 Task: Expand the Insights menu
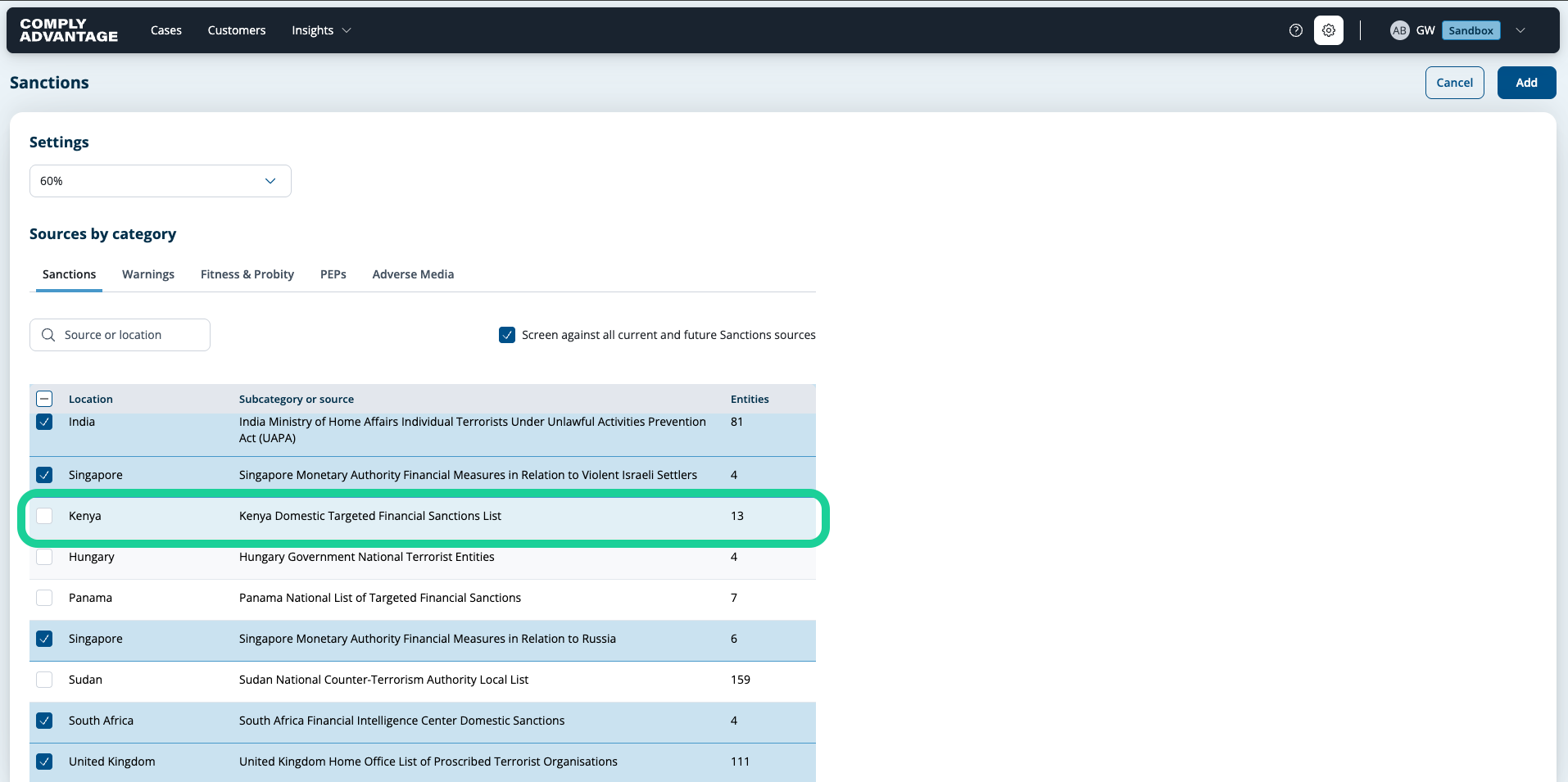[x=321, y=30]
